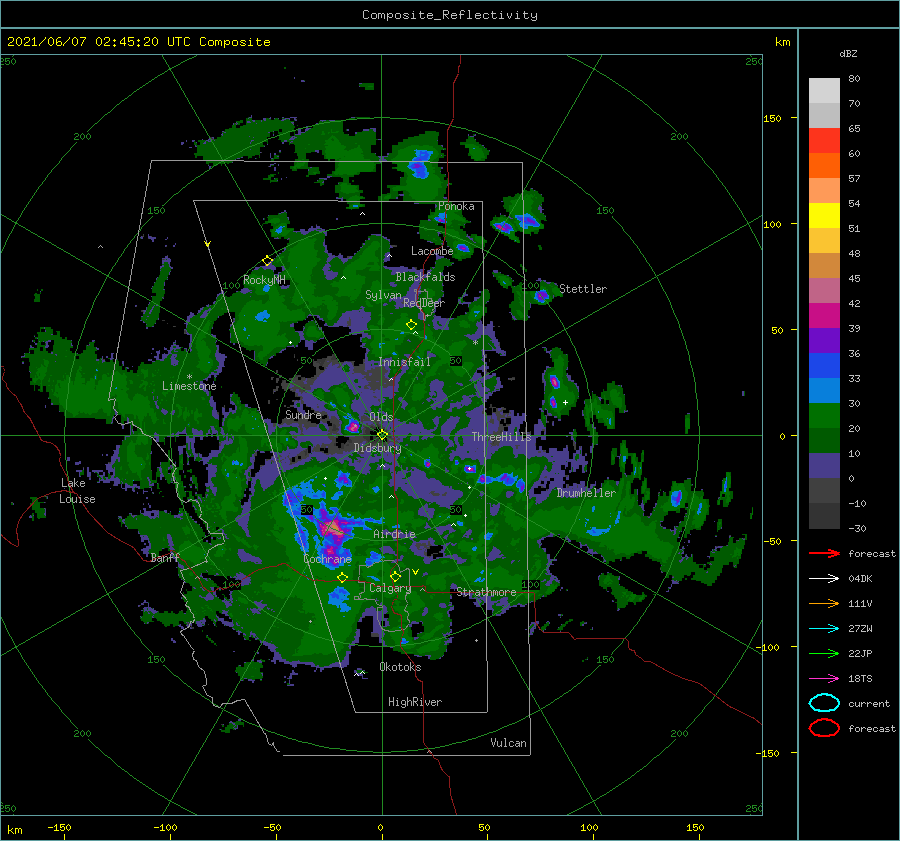Click the Drumheller label

click(586, 493)
